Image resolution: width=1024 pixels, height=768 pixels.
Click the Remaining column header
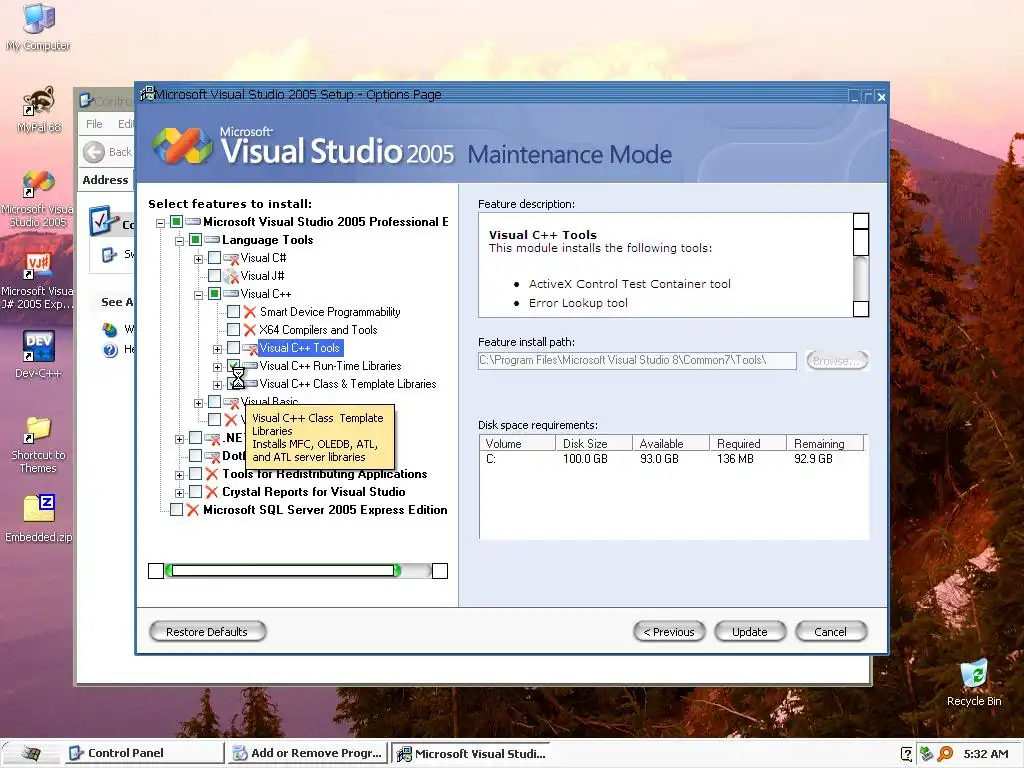(825, 443)
